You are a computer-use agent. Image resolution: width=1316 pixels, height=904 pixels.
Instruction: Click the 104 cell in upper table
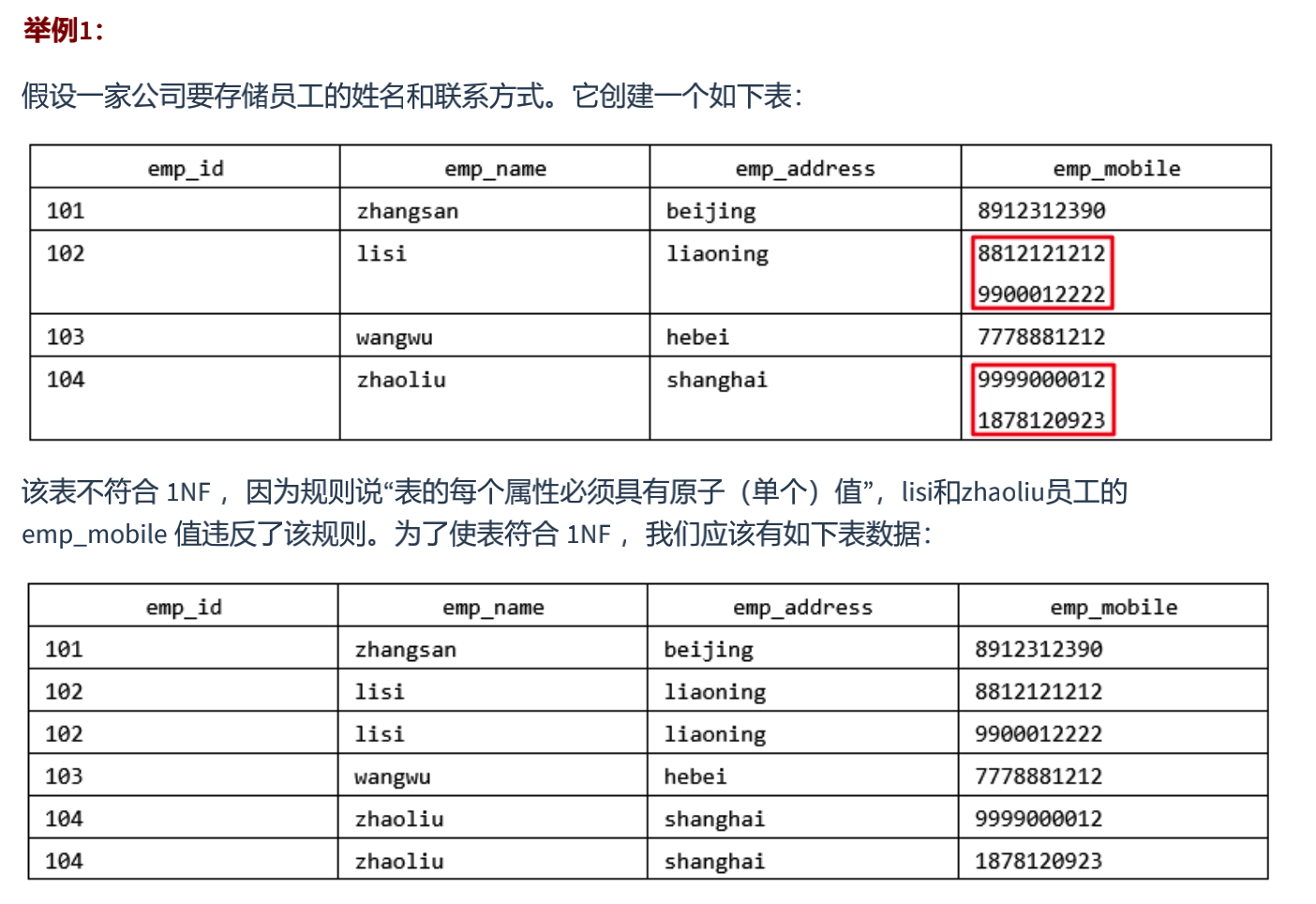pyautogui.click(x=66, y=380)
